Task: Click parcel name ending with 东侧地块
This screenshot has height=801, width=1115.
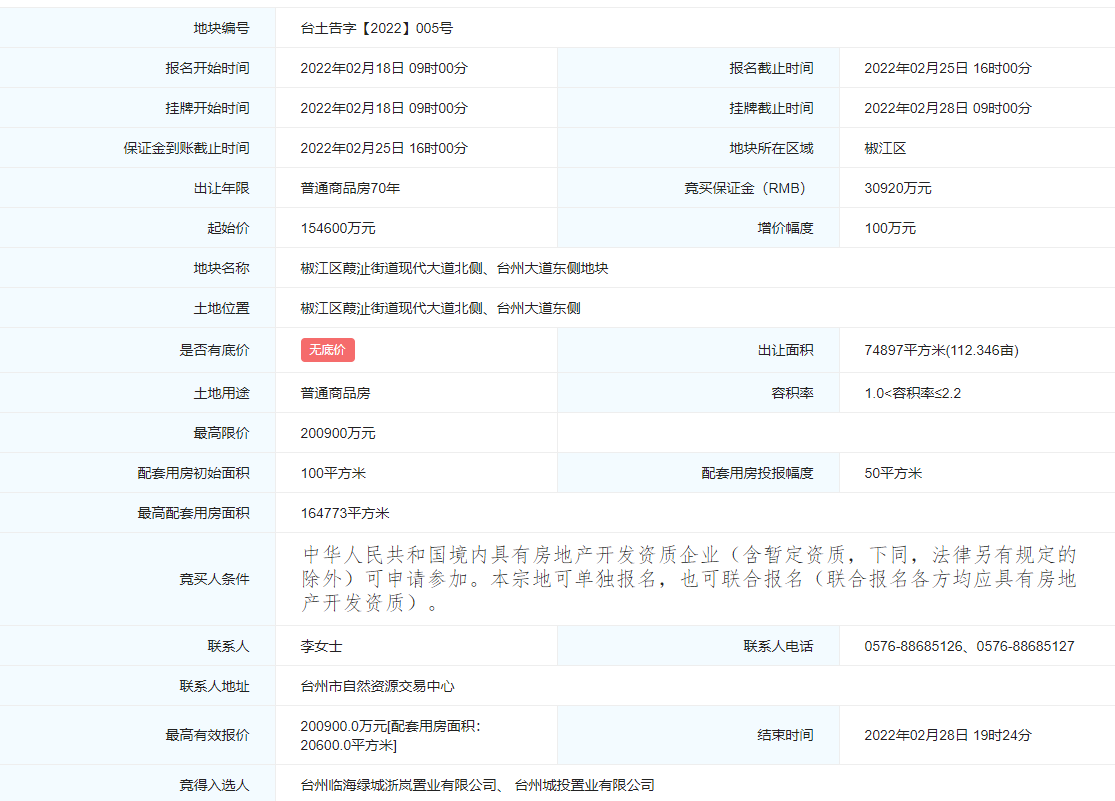Action: click(454, 268)
